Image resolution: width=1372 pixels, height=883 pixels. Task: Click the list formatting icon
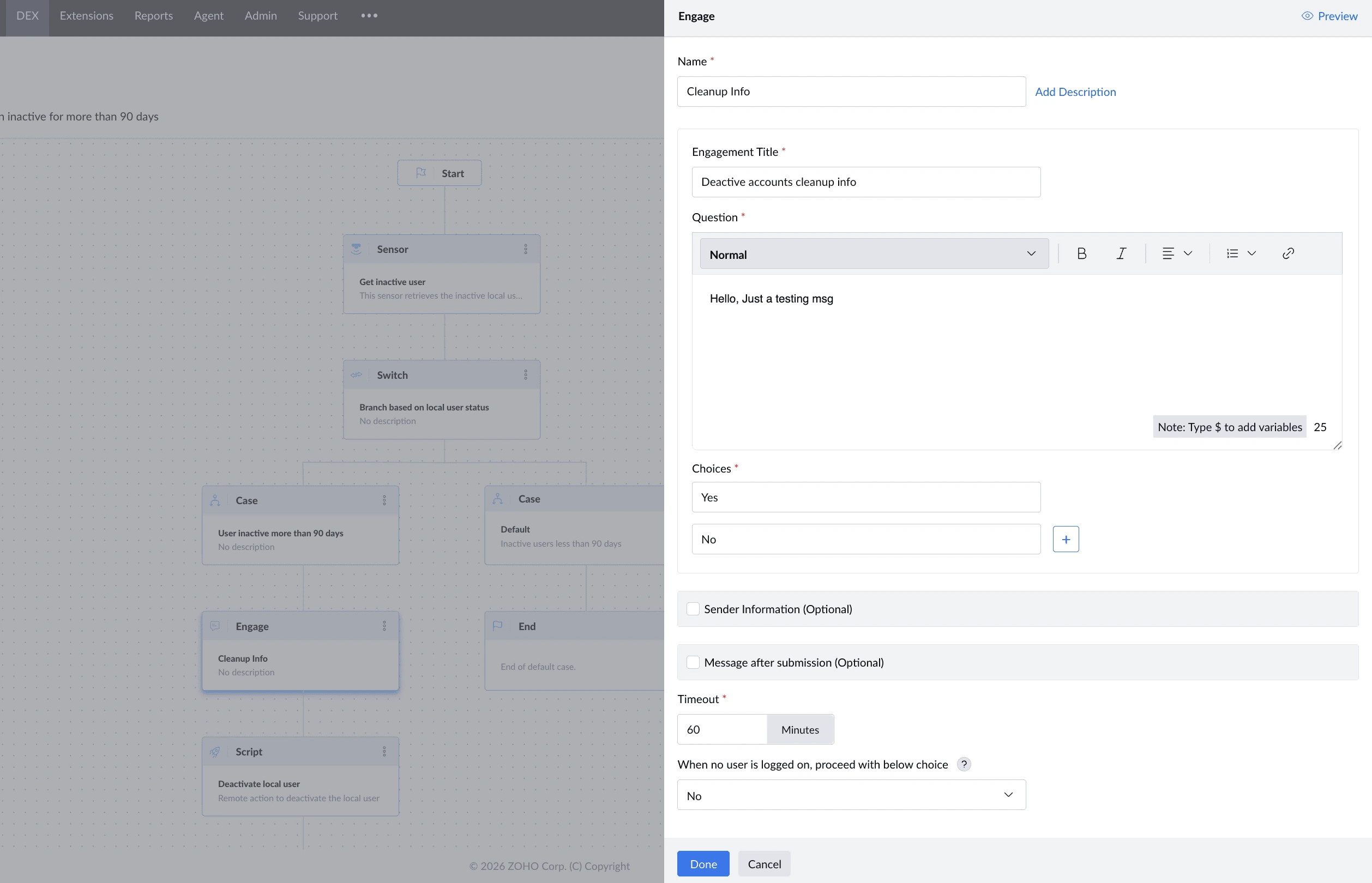[x=1232, y=253]
